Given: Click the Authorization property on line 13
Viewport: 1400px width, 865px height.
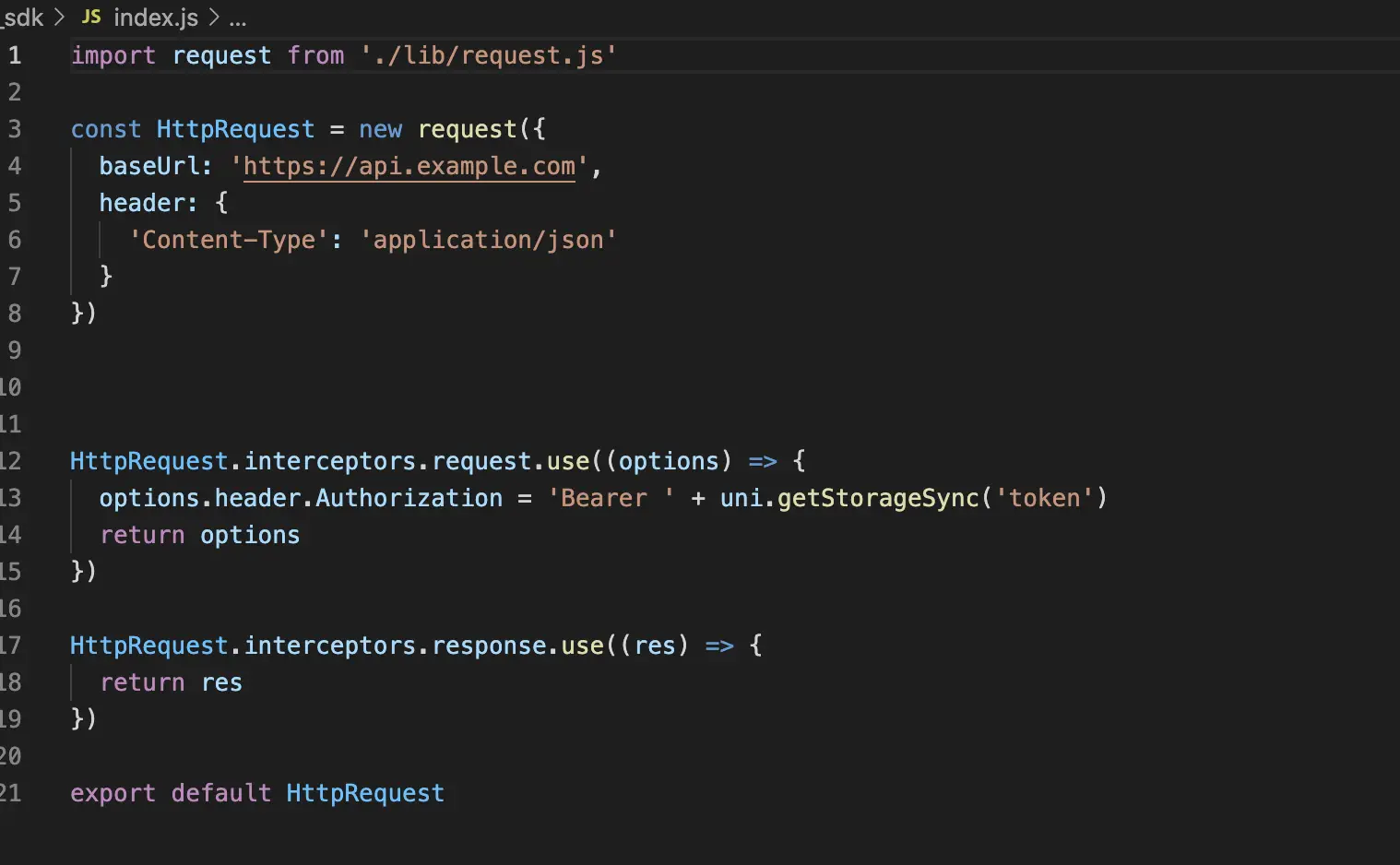Looking at the screenshot, I should click(x=409, y=498).
